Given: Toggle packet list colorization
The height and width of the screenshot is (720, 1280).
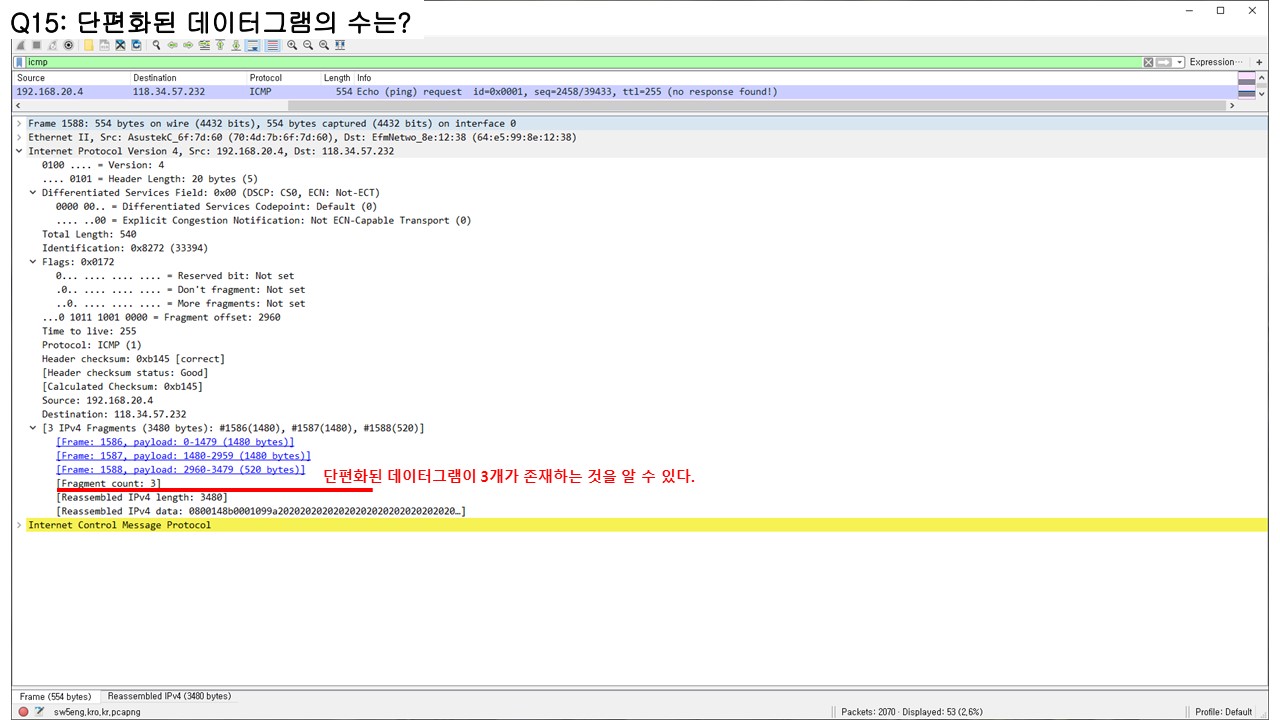Looking at the screenshot, I should click(272, 45).
